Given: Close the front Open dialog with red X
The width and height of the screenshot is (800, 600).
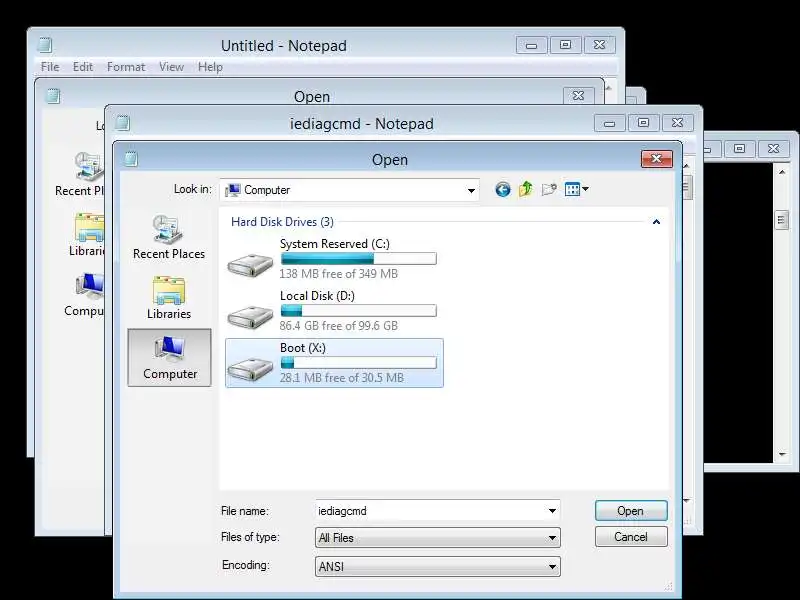Looking at the screenshot, I should tap(657, 159).
